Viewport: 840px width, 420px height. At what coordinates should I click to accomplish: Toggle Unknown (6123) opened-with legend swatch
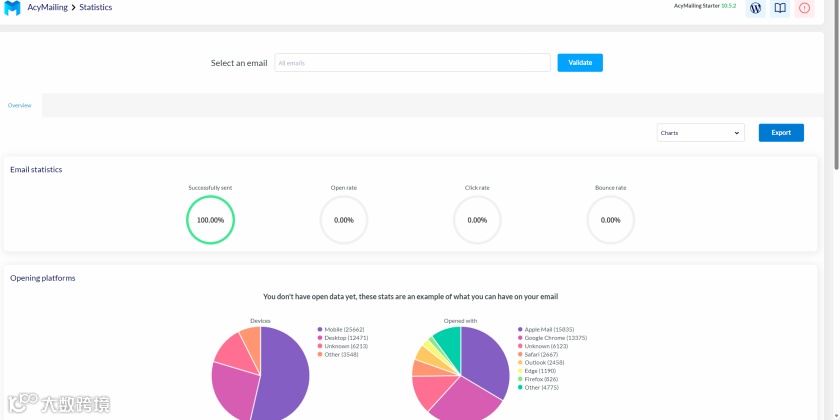pos(520,346)
